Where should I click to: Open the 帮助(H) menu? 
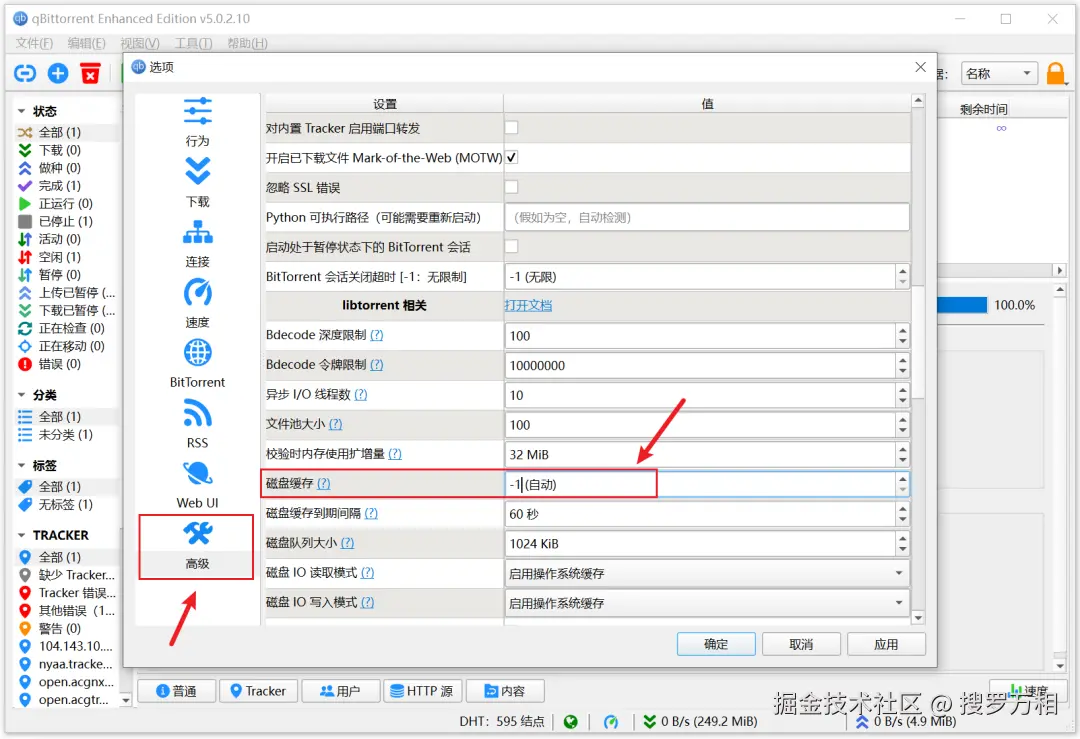pyautogui.click(x=247, y=43)
